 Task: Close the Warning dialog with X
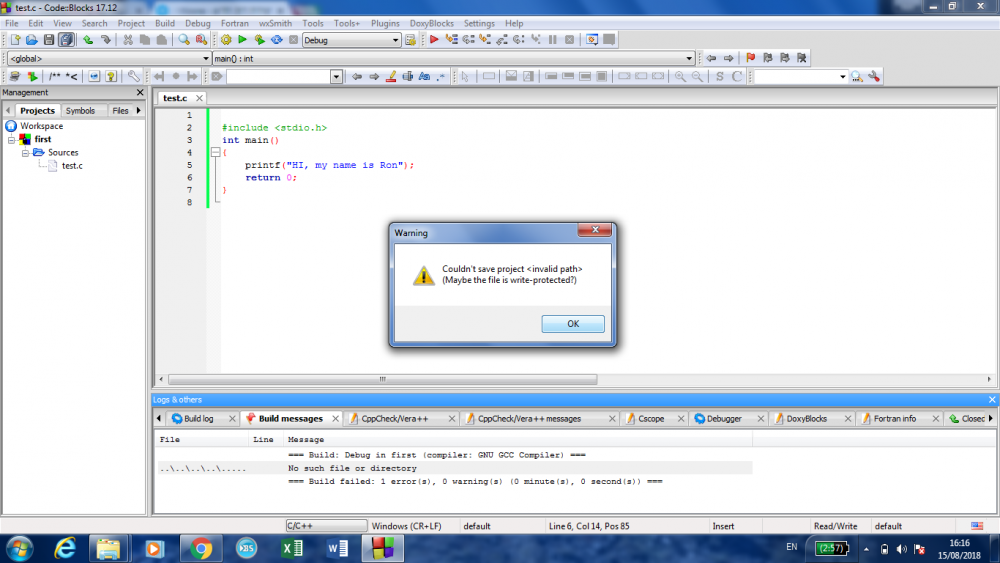tap(594, 230)
